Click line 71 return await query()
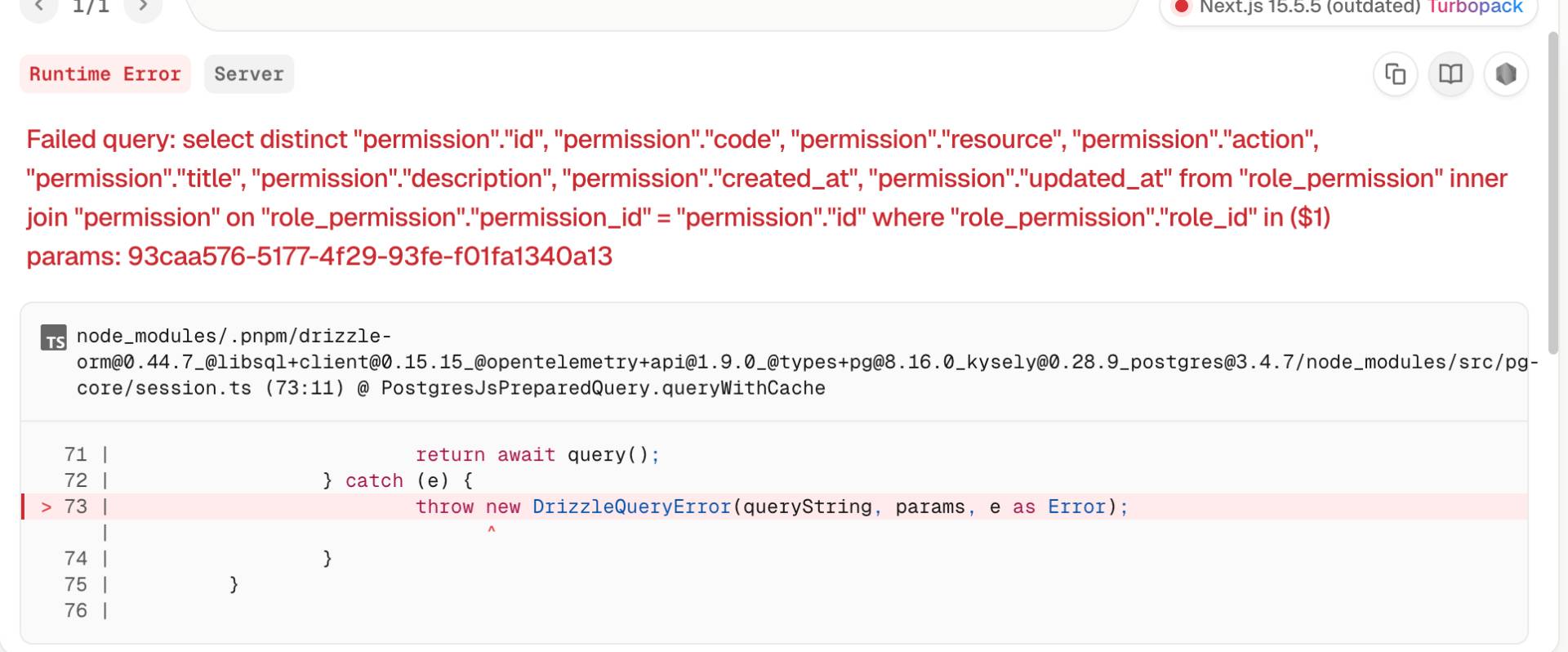 tap(537, 455)
